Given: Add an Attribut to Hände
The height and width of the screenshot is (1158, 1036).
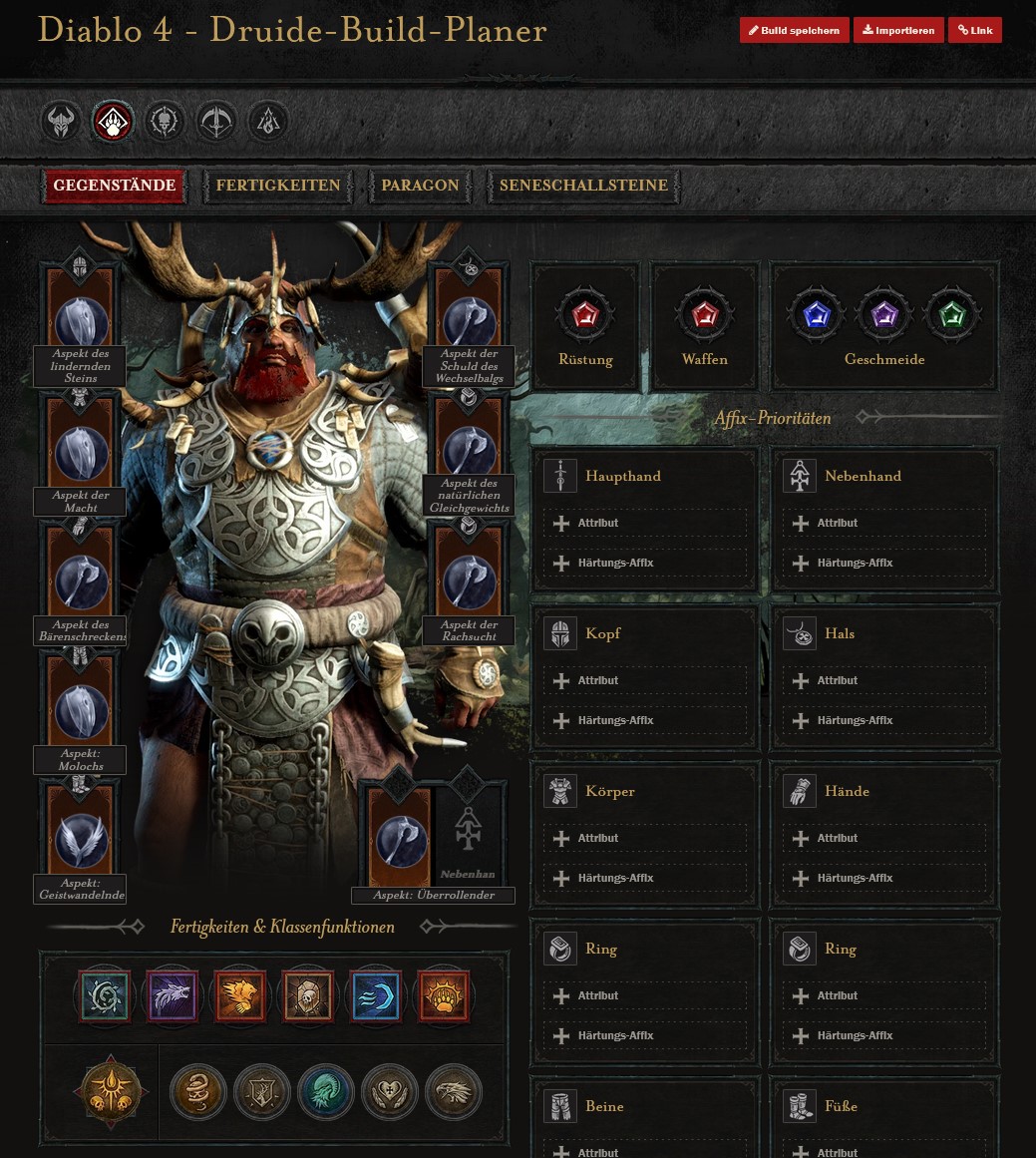Looking at the screenshot, I should pos(883,838).
